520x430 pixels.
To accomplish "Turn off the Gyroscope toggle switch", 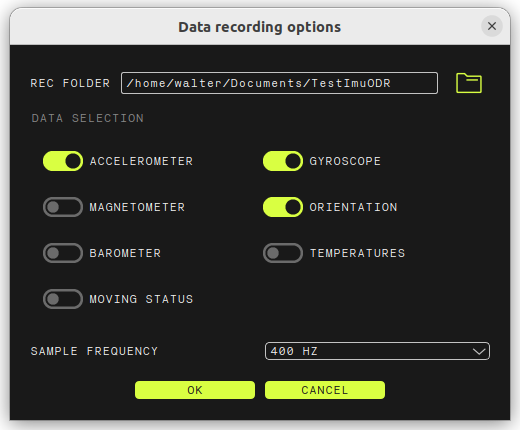I will 283,161.
